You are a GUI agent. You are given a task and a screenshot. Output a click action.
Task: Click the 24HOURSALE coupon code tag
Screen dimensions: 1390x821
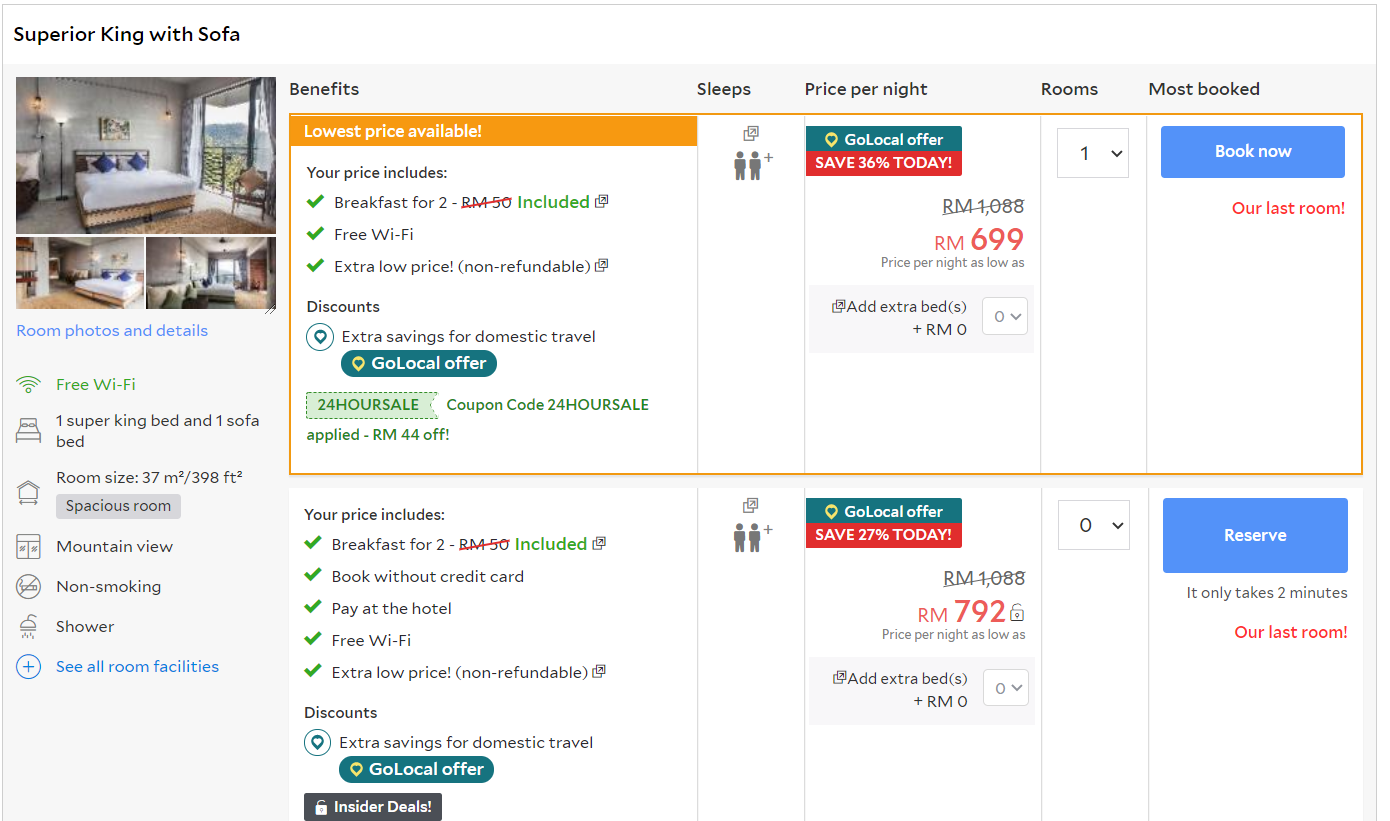pyautogui.click(x=370, y=405)
